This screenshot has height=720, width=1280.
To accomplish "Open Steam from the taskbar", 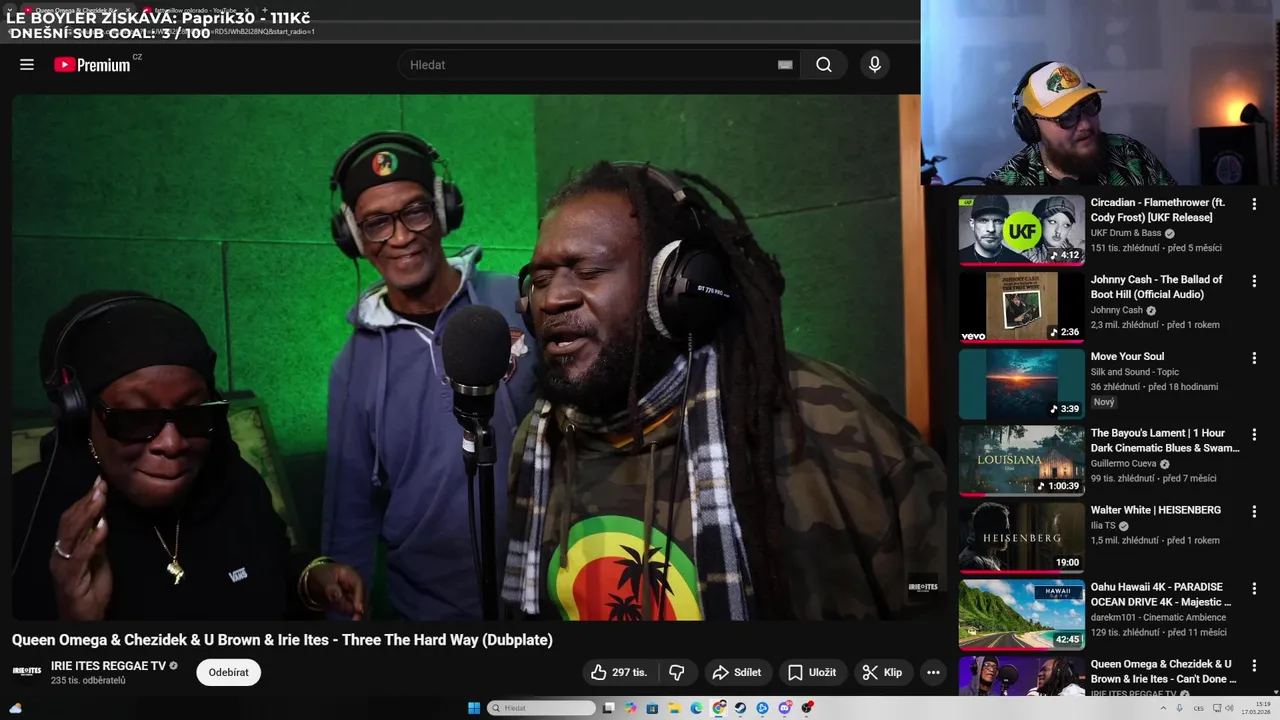I will click(x=740, y=708).
